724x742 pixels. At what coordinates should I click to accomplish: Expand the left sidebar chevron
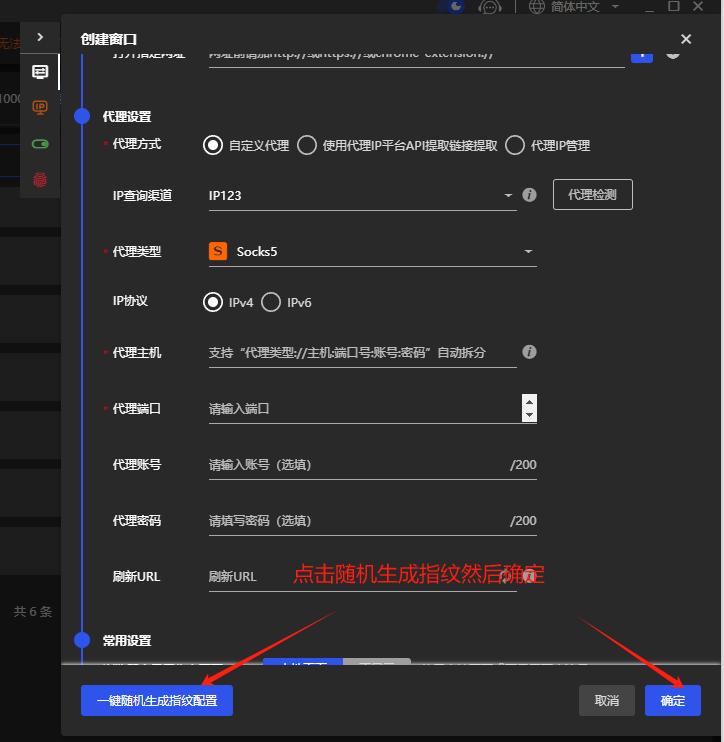pos(40,37)
